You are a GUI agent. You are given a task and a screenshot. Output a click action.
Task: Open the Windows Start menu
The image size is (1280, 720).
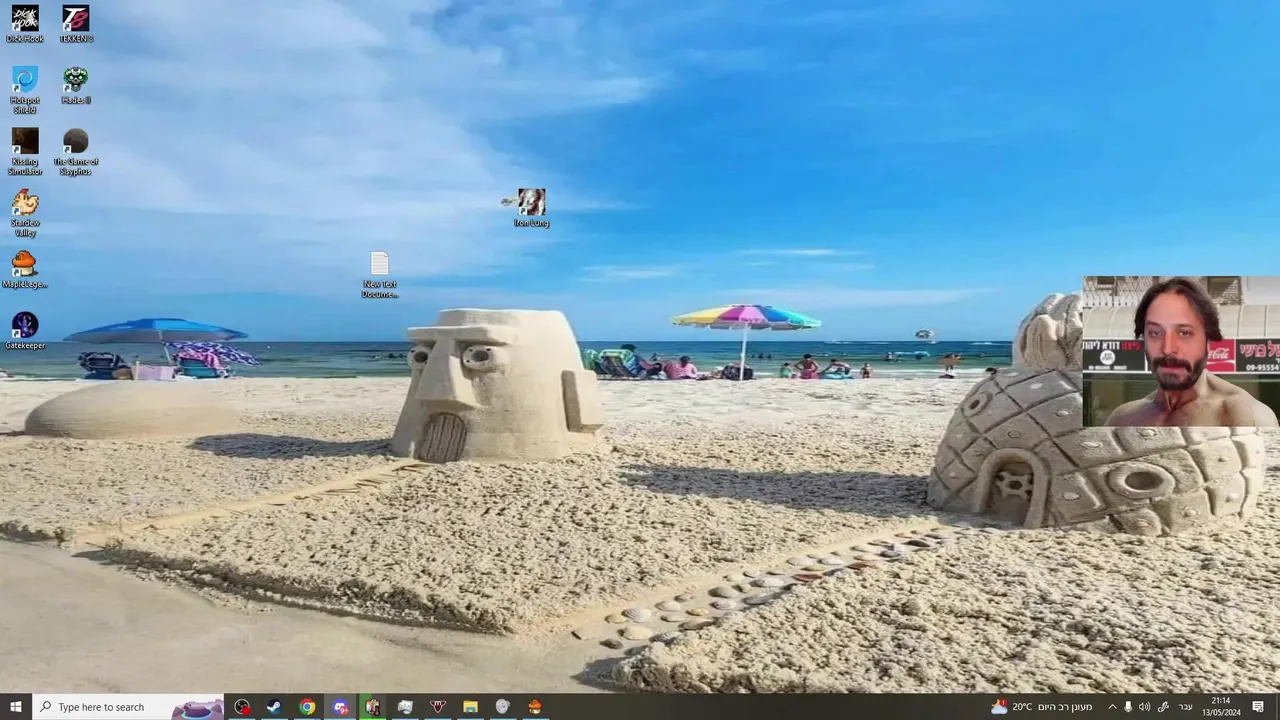pos(16,707)
